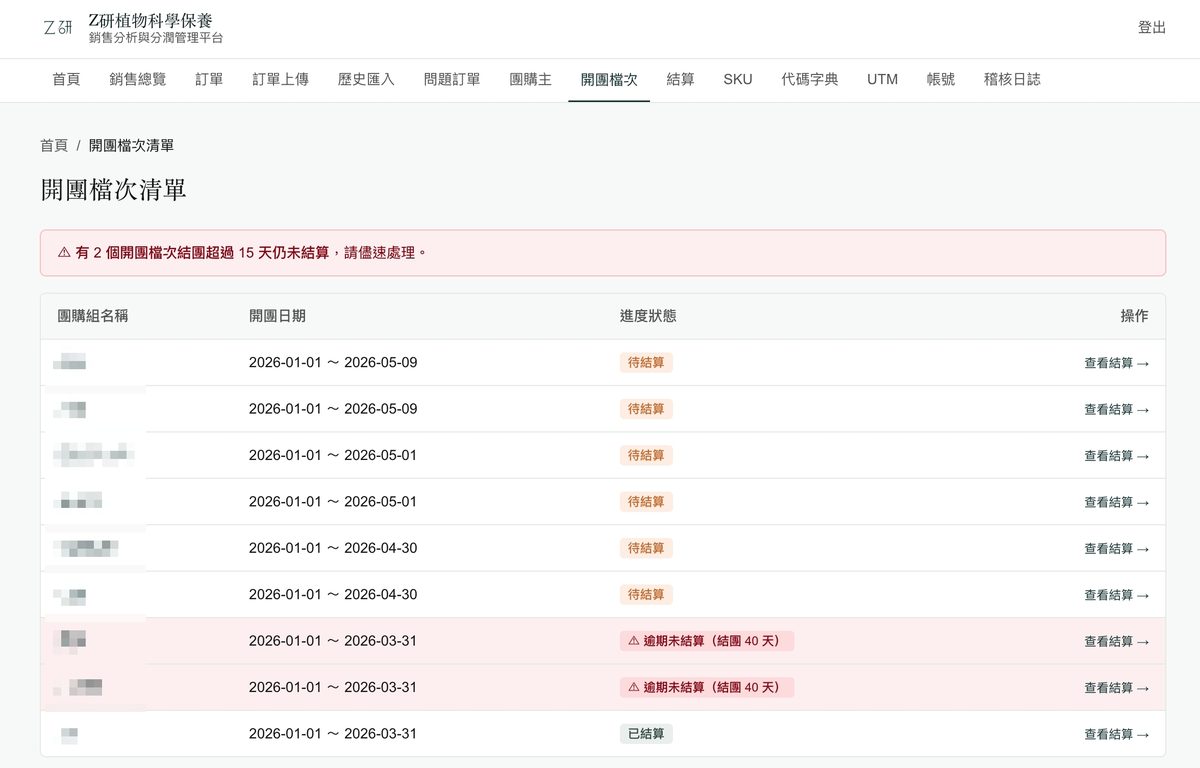1200x768 pixels.
Task: Click the overdue warning alert banner
Action: click(603, 253)
